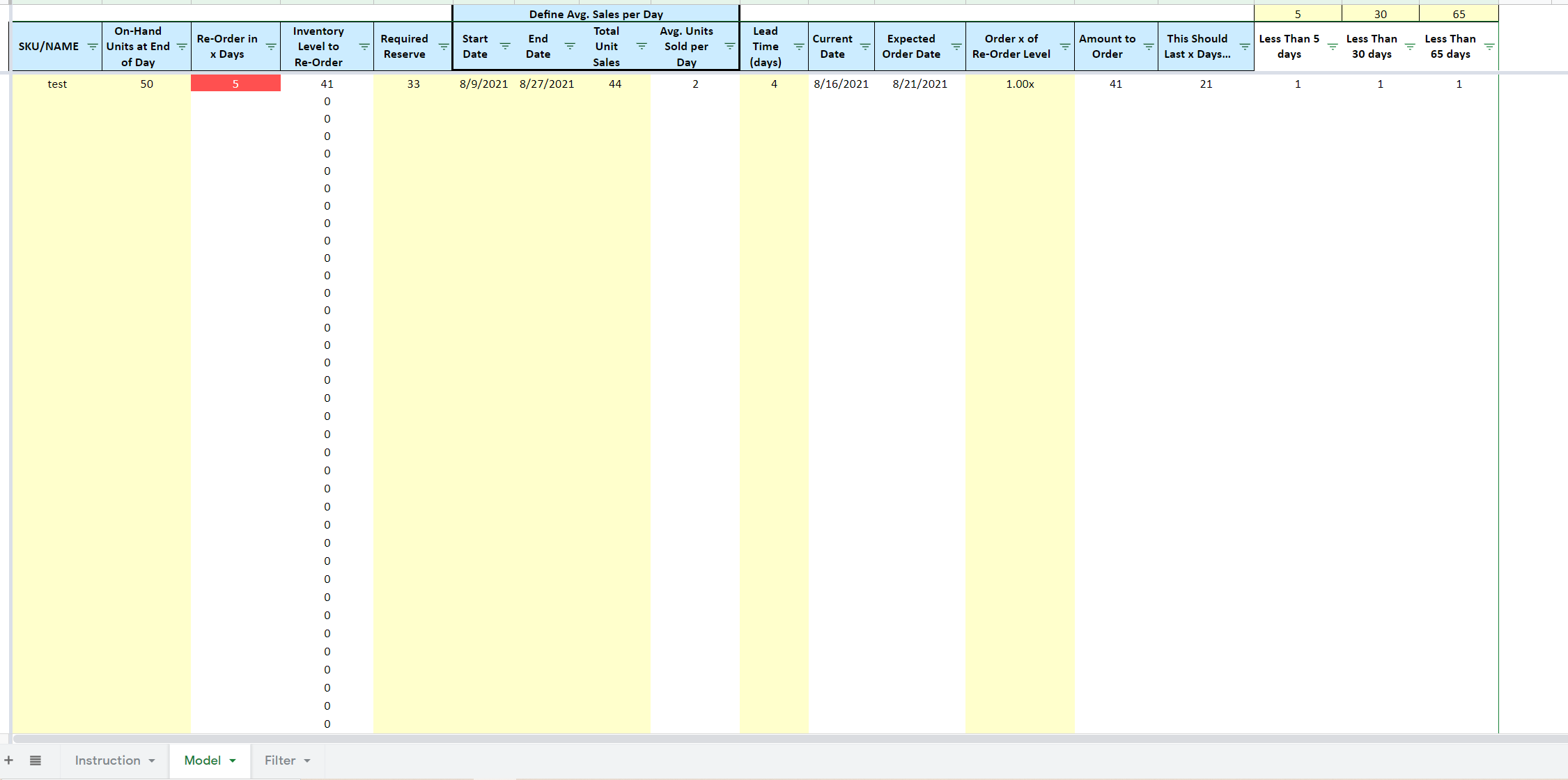1568x780 pixels.
Task: Open the all sheets list icon
Action: pos(34,760)
